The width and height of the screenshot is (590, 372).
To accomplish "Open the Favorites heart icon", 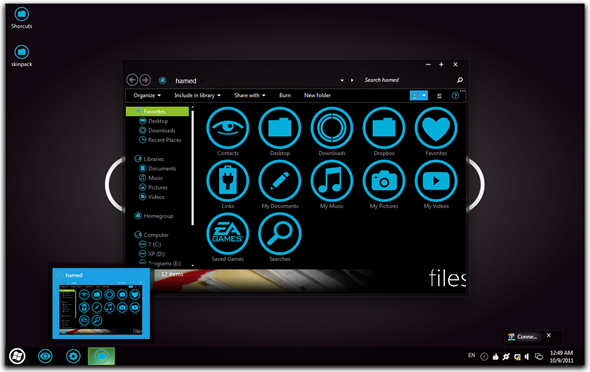I will tap(436, 128).
